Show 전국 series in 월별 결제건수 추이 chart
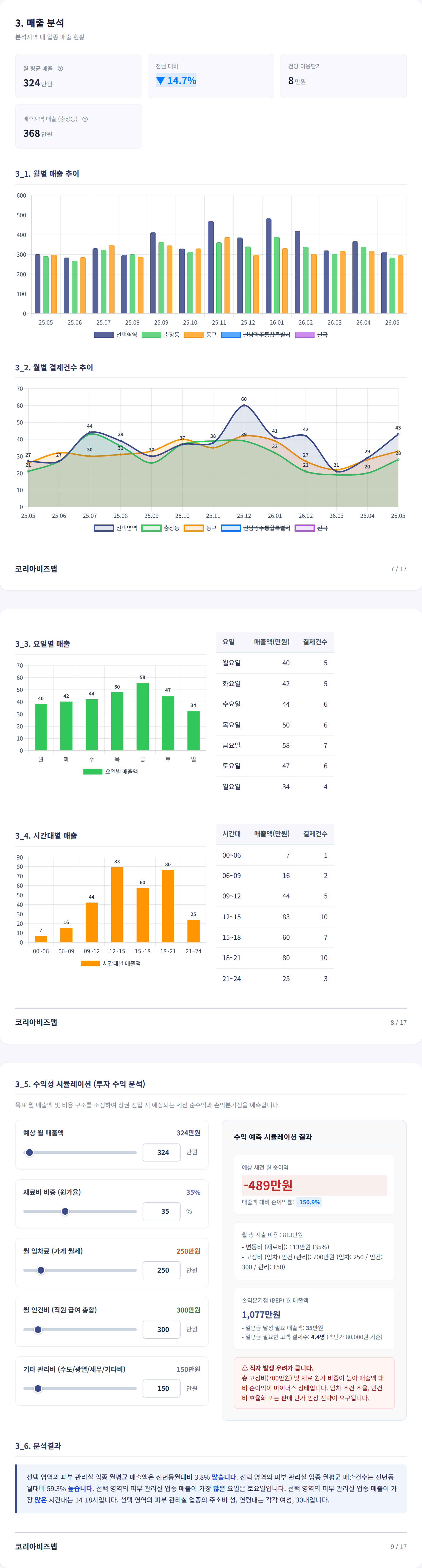422x1568 pixels. pyautogui.click(x=311, y=528)
